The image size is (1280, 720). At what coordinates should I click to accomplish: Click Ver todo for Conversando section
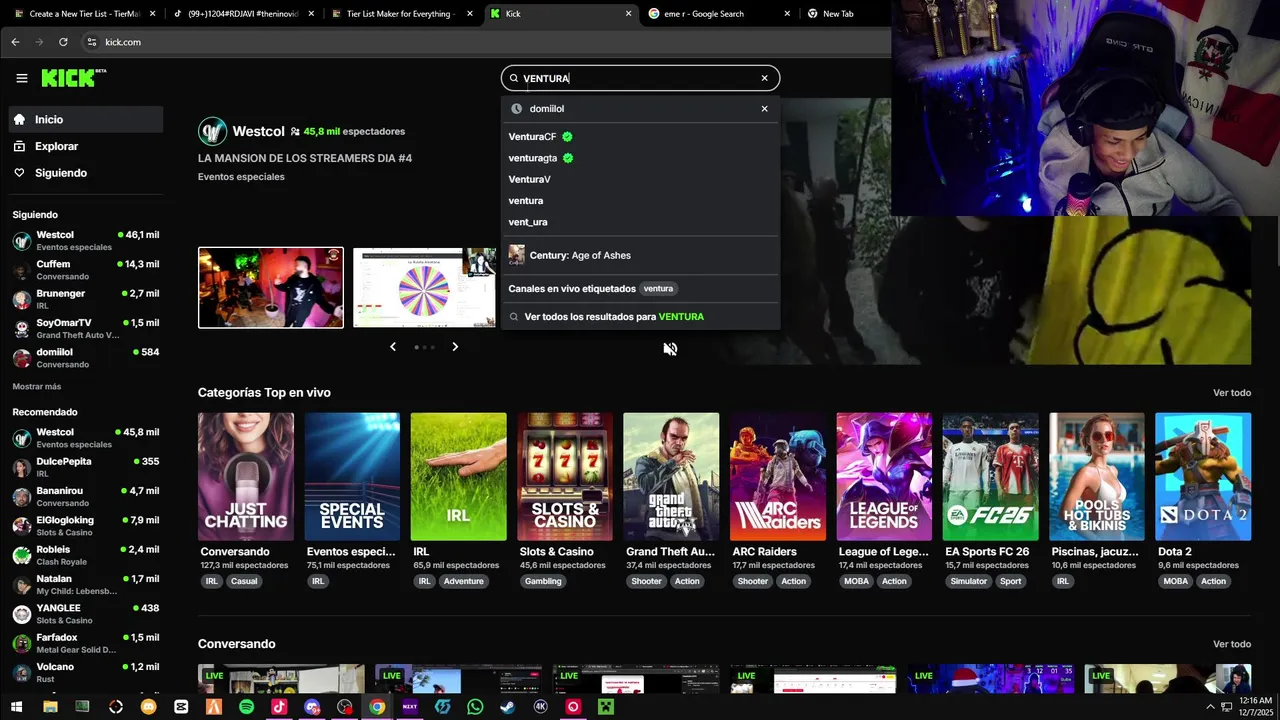tap(1232, 644)
